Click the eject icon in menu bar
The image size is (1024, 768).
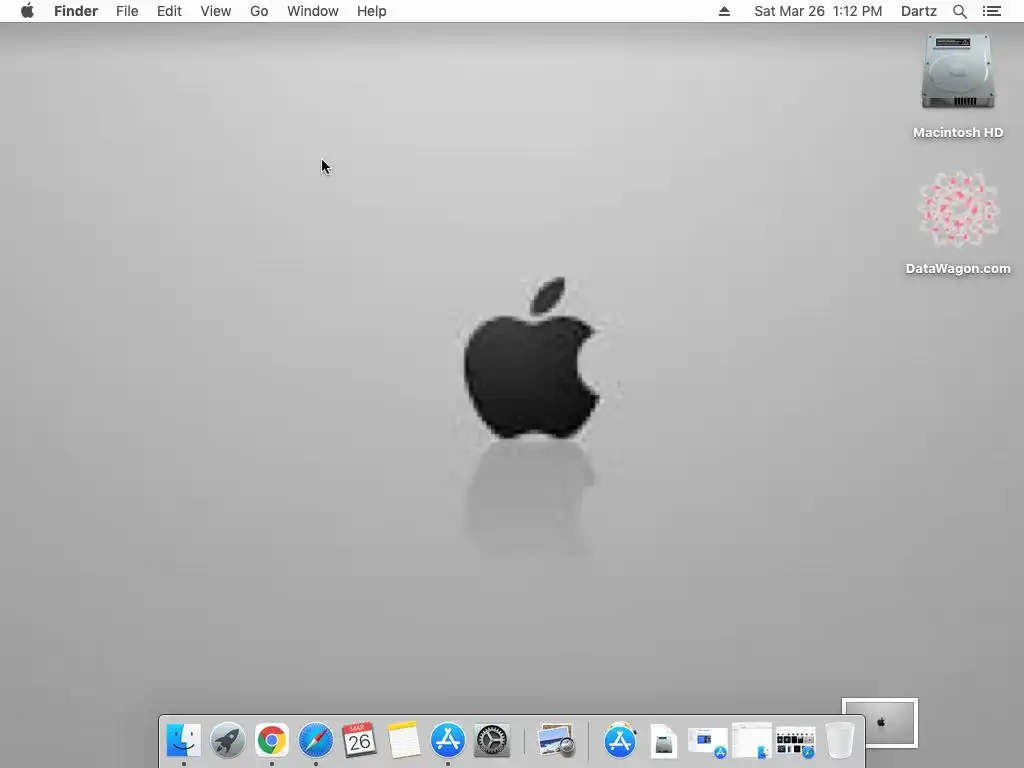tap(724, 11)
